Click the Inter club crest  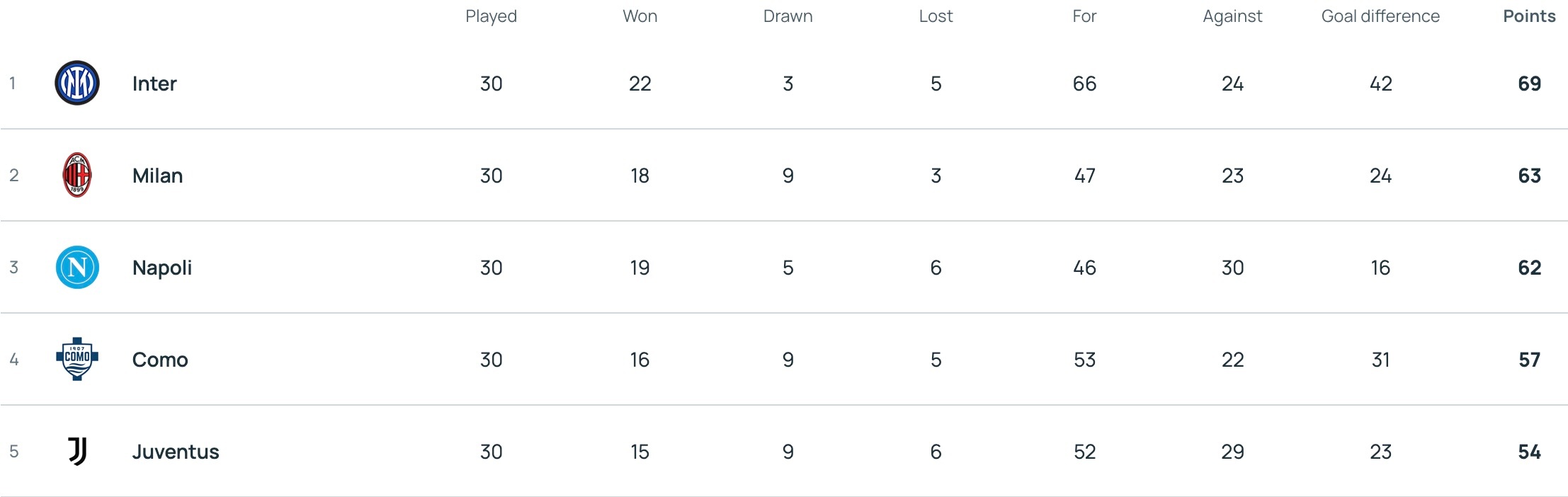tap(77, 83)
